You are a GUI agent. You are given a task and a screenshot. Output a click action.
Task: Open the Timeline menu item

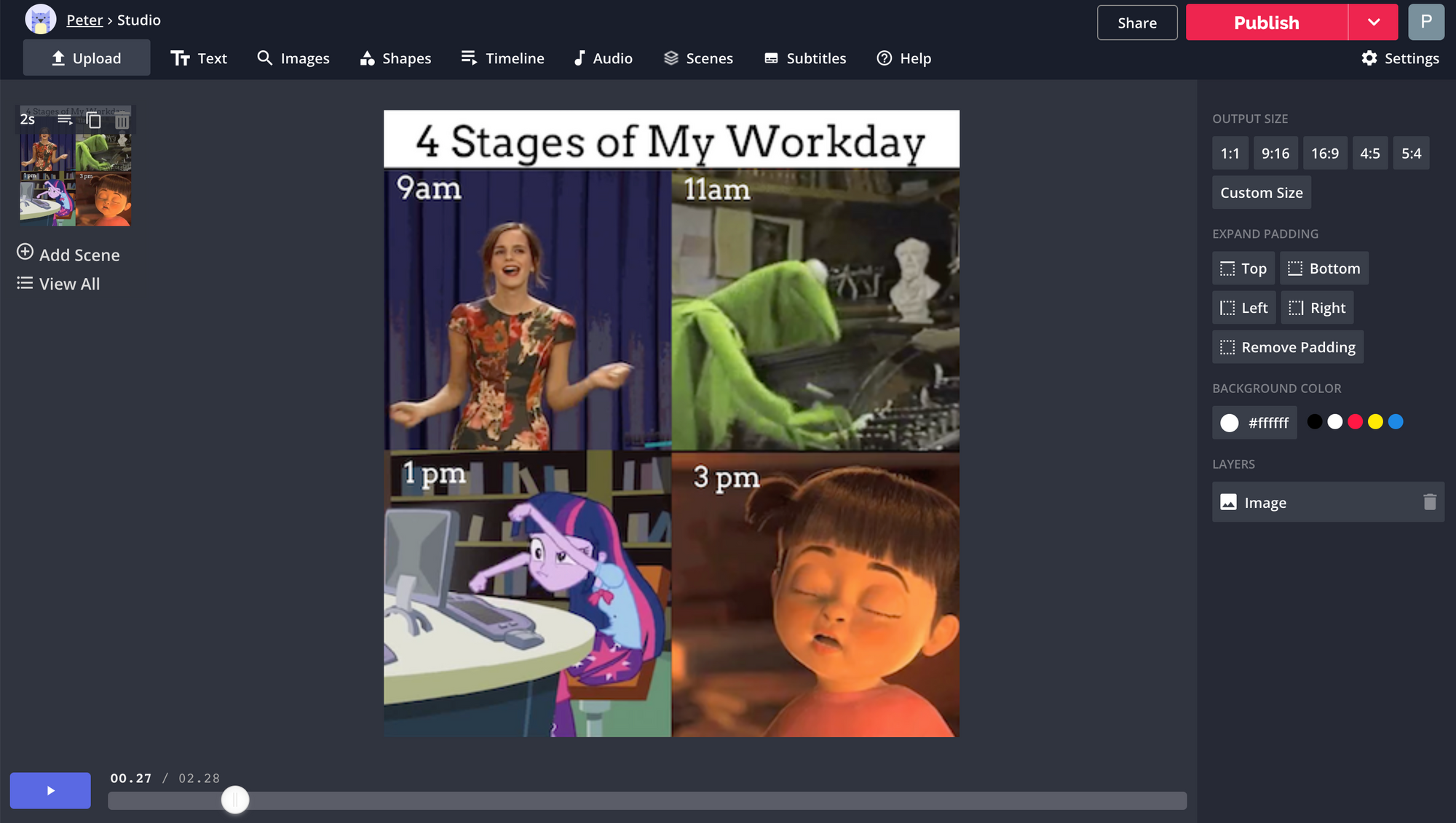coord(502,58)
